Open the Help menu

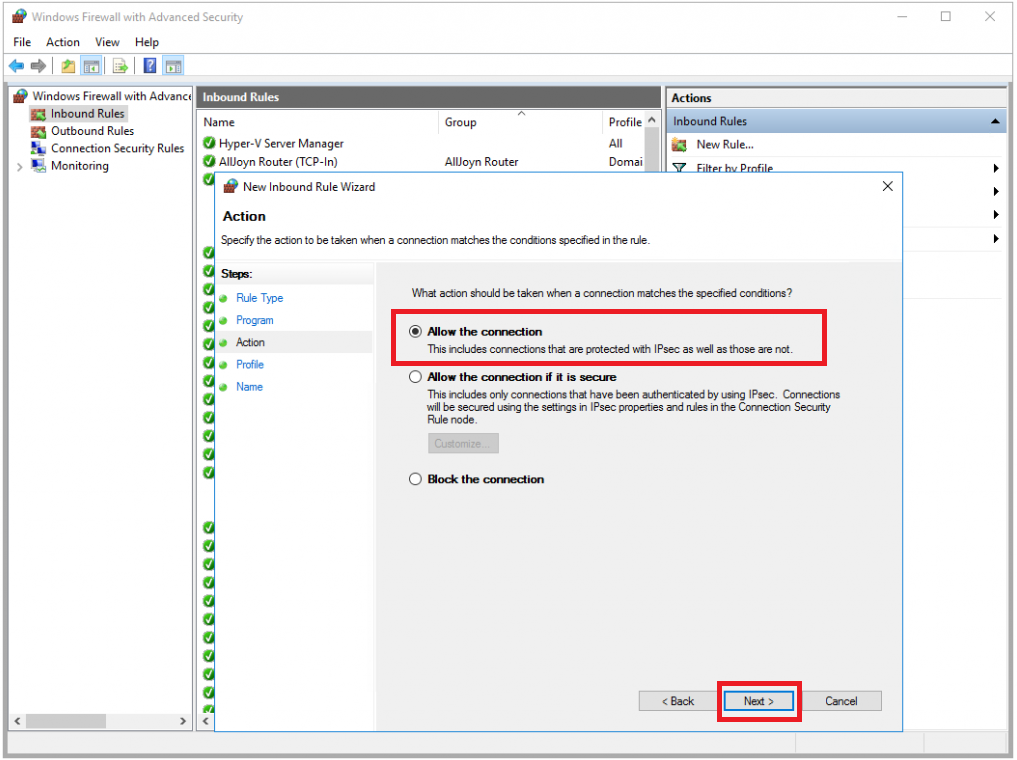[147, 42]
